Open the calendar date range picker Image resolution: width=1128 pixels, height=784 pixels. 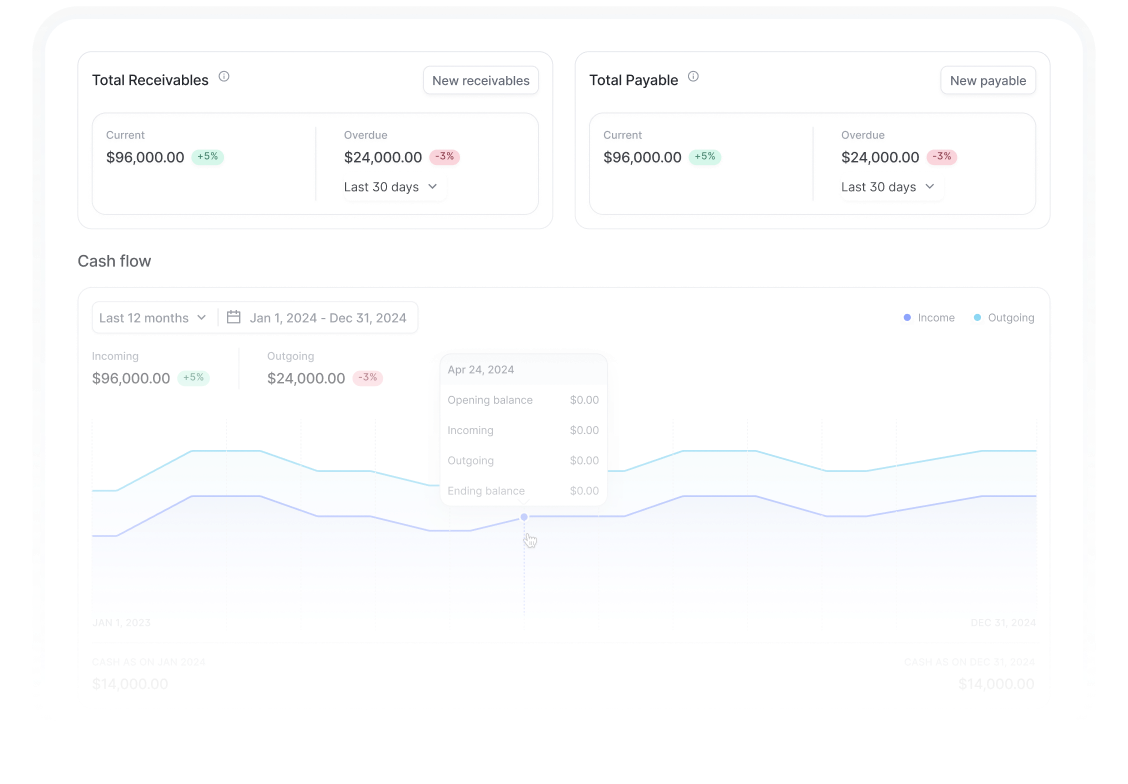(235, 317)
